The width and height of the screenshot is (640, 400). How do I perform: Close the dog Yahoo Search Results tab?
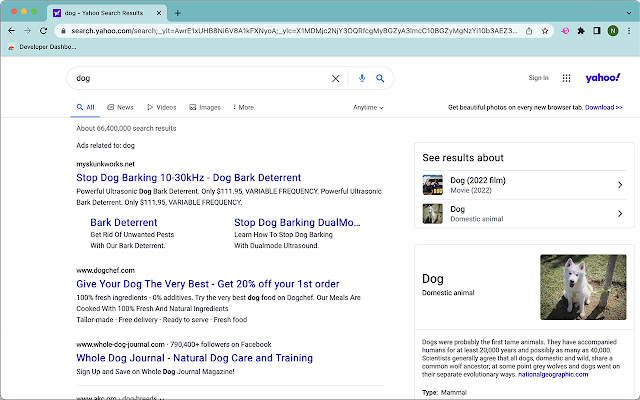pyautogui.click(x=159, y=13)
